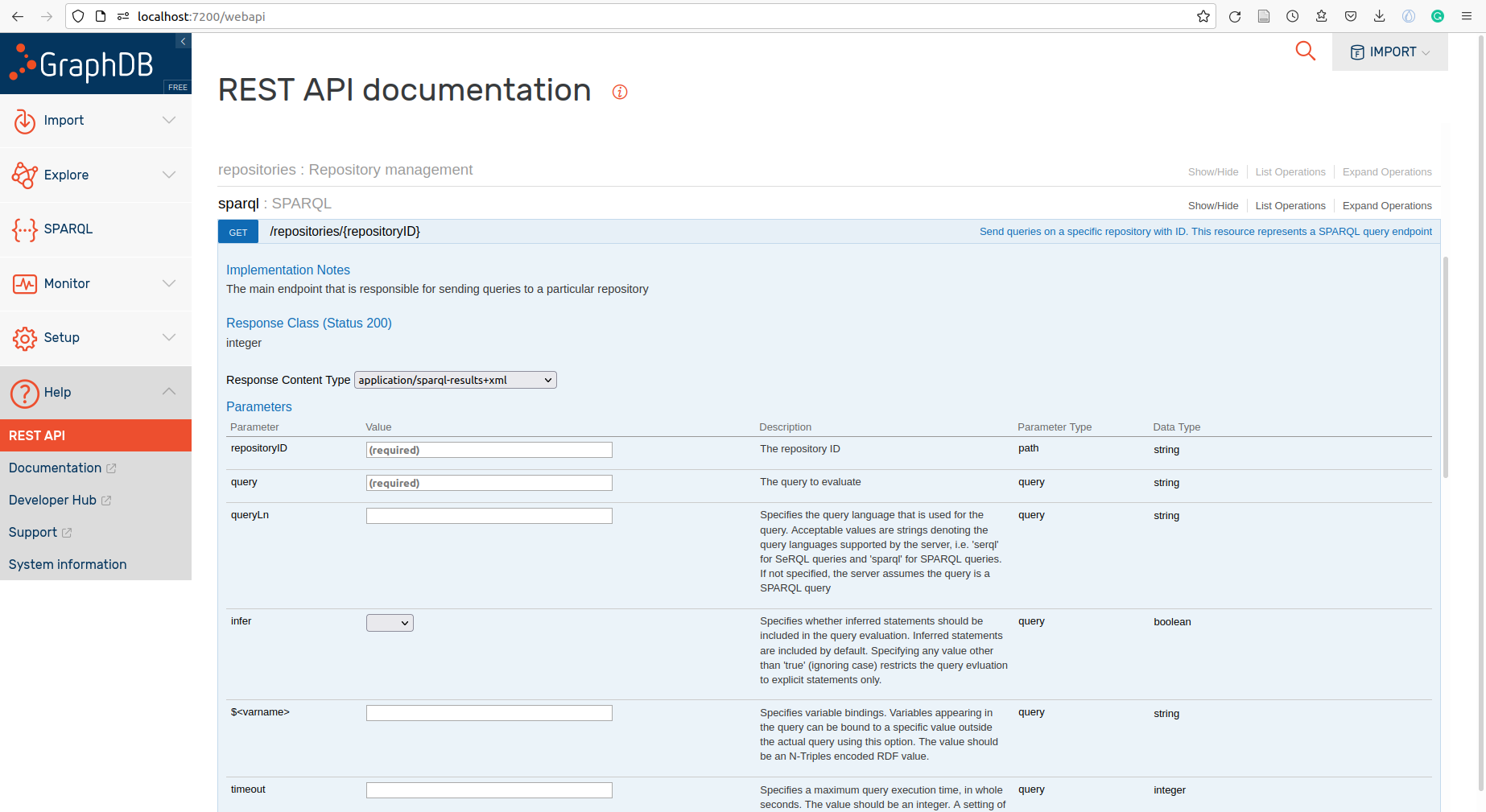Open the infer boolean dropdown
The width and height of the screenshot is (1486, 812).
pyautogui.click(x=390, y=623)
